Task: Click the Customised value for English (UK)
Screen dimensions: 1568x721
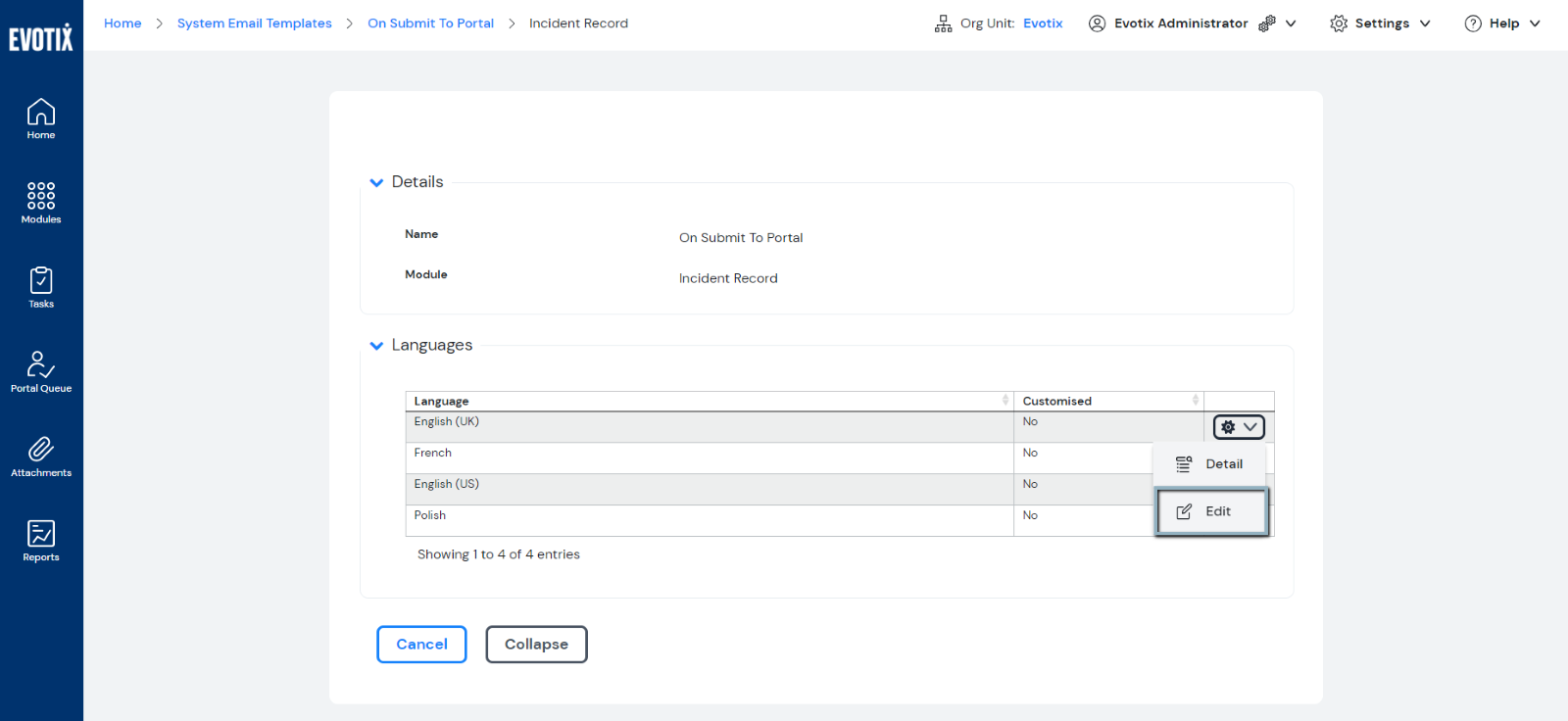Action: click(1030, 421)
